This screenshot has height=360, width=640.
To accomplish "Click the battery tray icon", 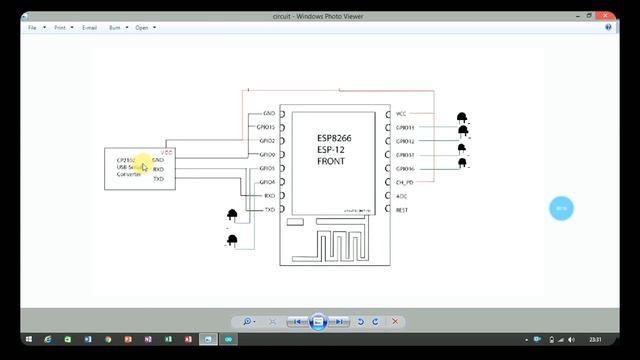I will pos(551,340).
